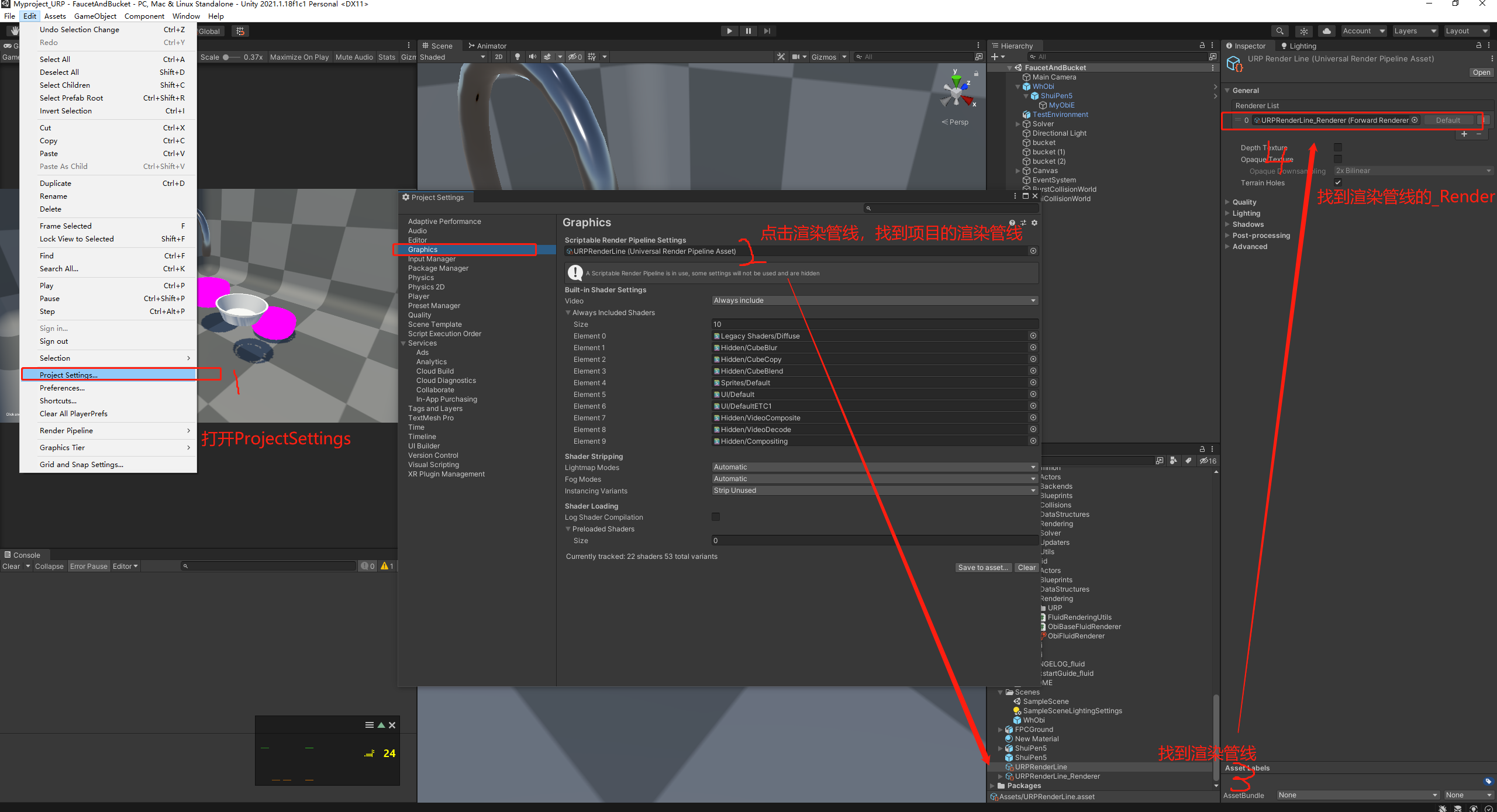Click the Step frame button
This screenshot has width=1497, height=812.
pos(767,30)
